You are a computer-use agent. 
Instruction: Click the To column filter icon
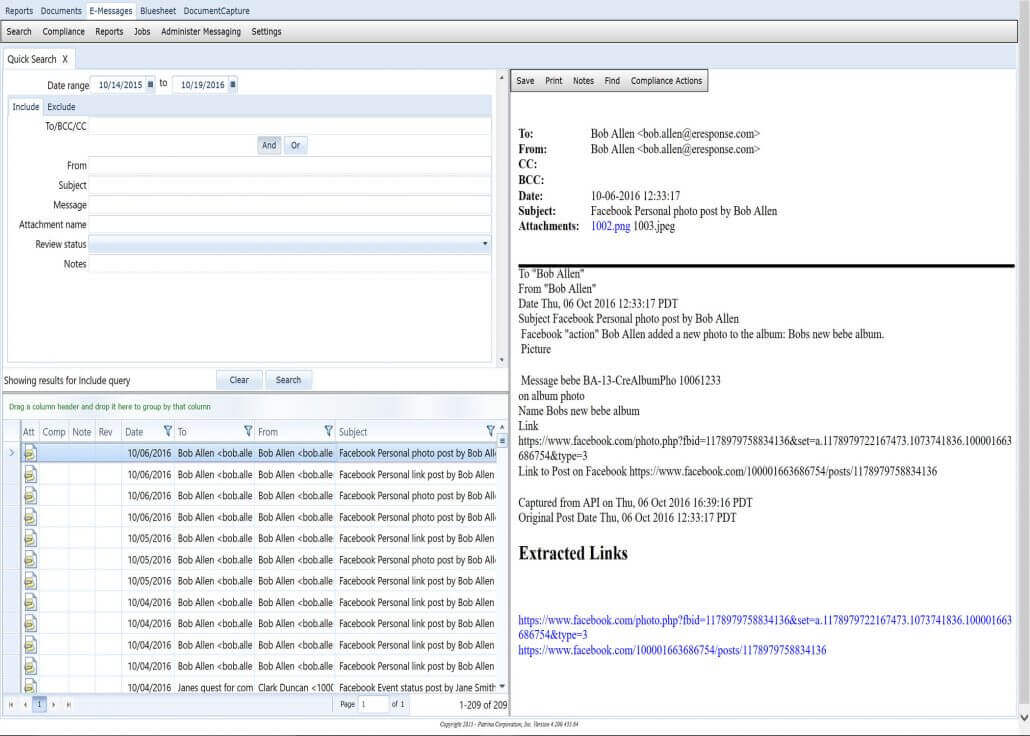246,431
